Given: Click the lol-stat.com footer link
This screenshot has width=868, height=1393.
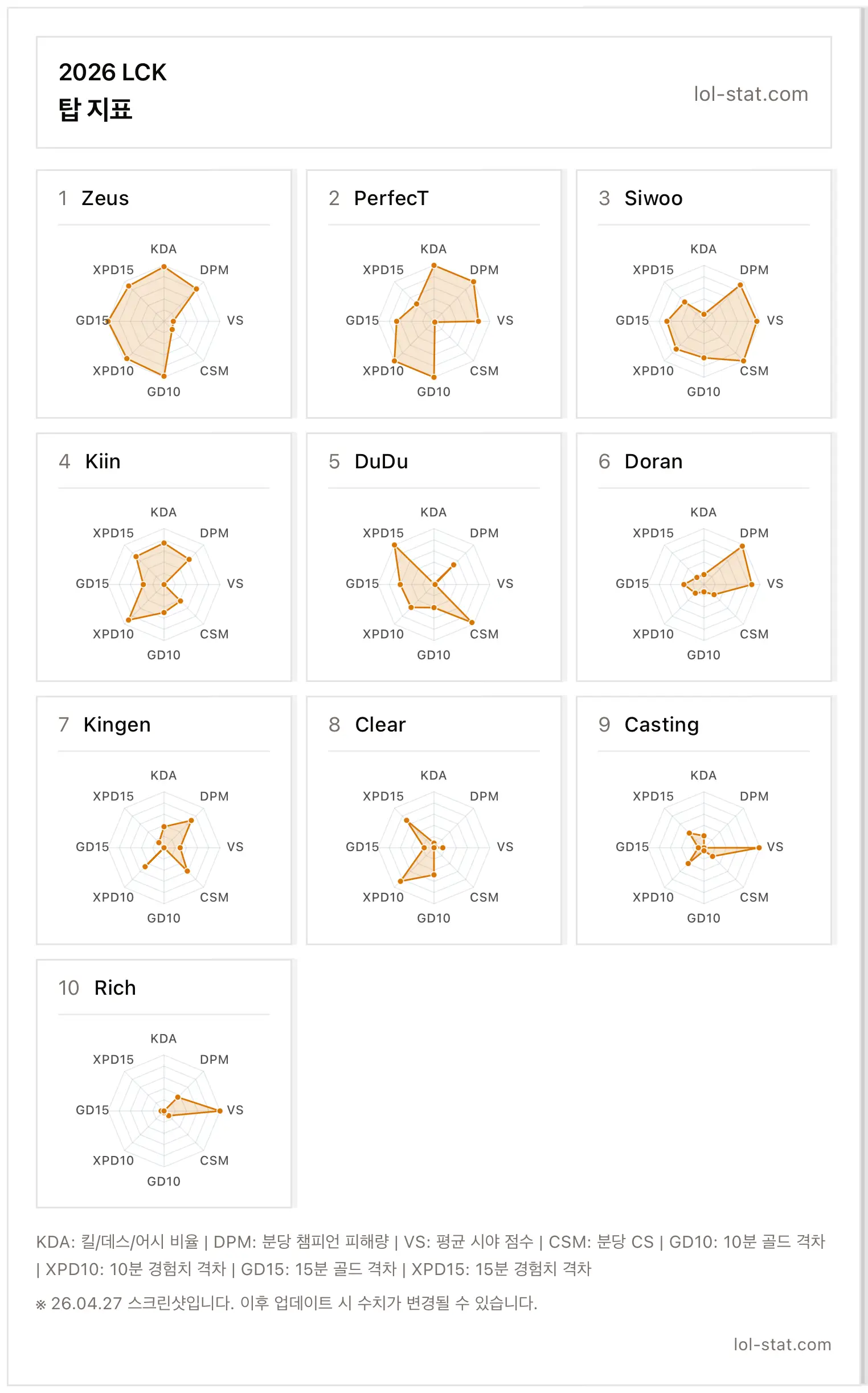Looking at the screenshot, I should click(782, 1344).
